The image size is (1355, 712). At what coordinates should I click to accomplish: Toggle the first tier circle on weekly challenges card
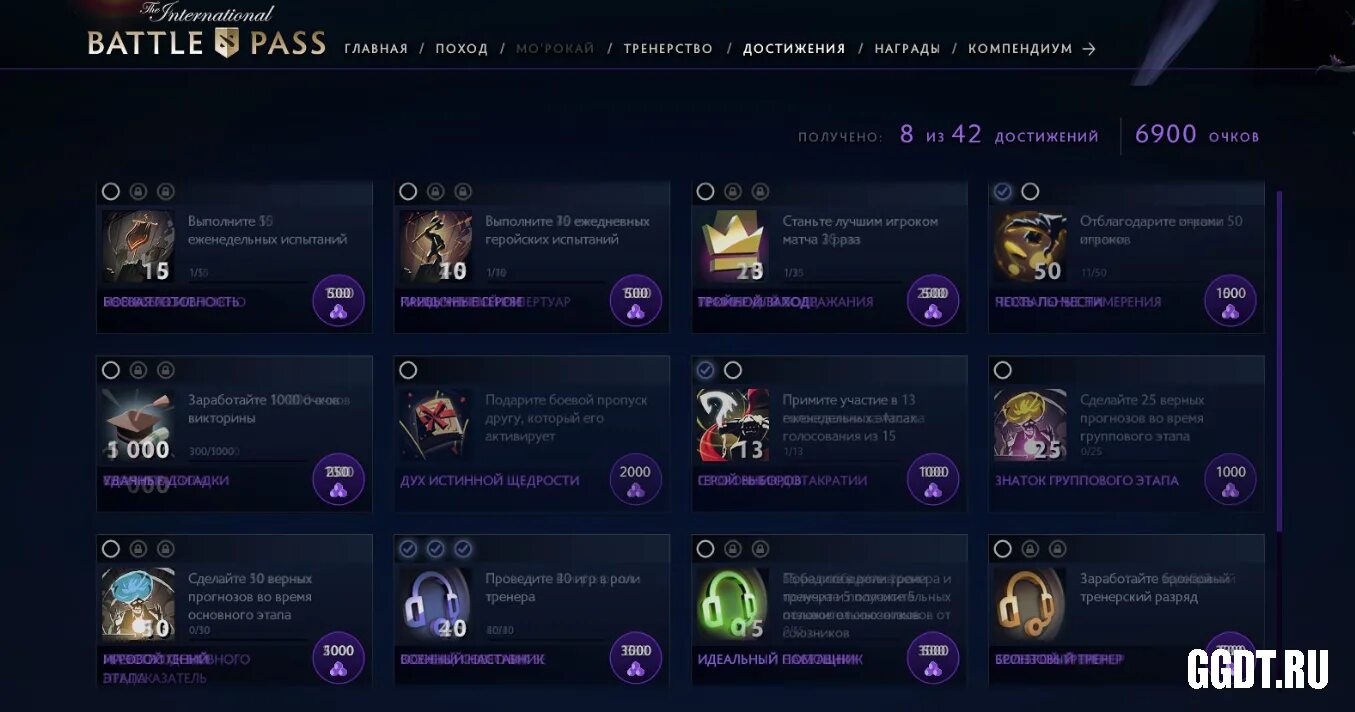coord(111,191)
